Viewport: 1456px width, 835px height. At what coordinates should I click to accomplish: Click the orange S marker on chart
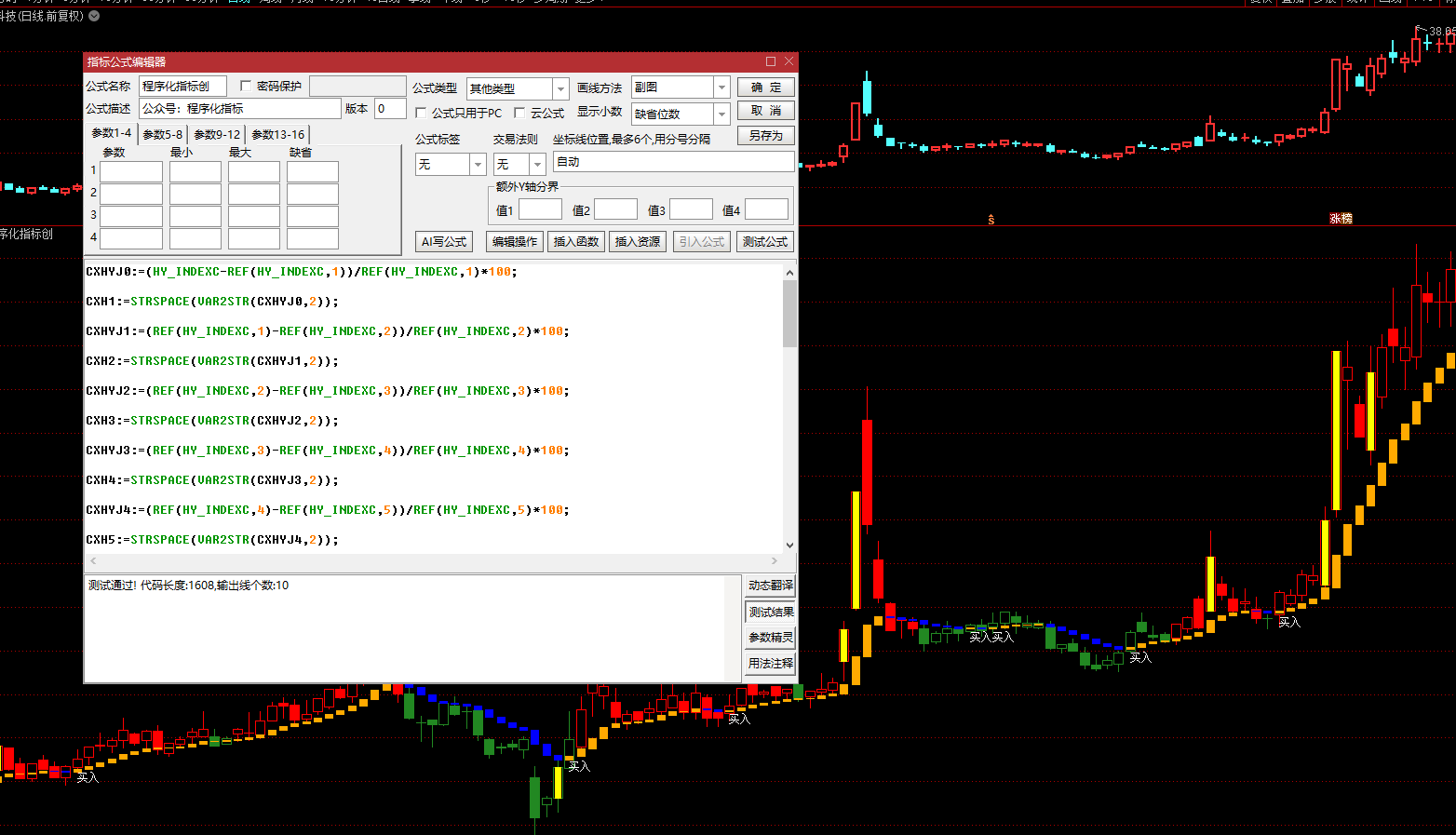[x=991, y=220]
